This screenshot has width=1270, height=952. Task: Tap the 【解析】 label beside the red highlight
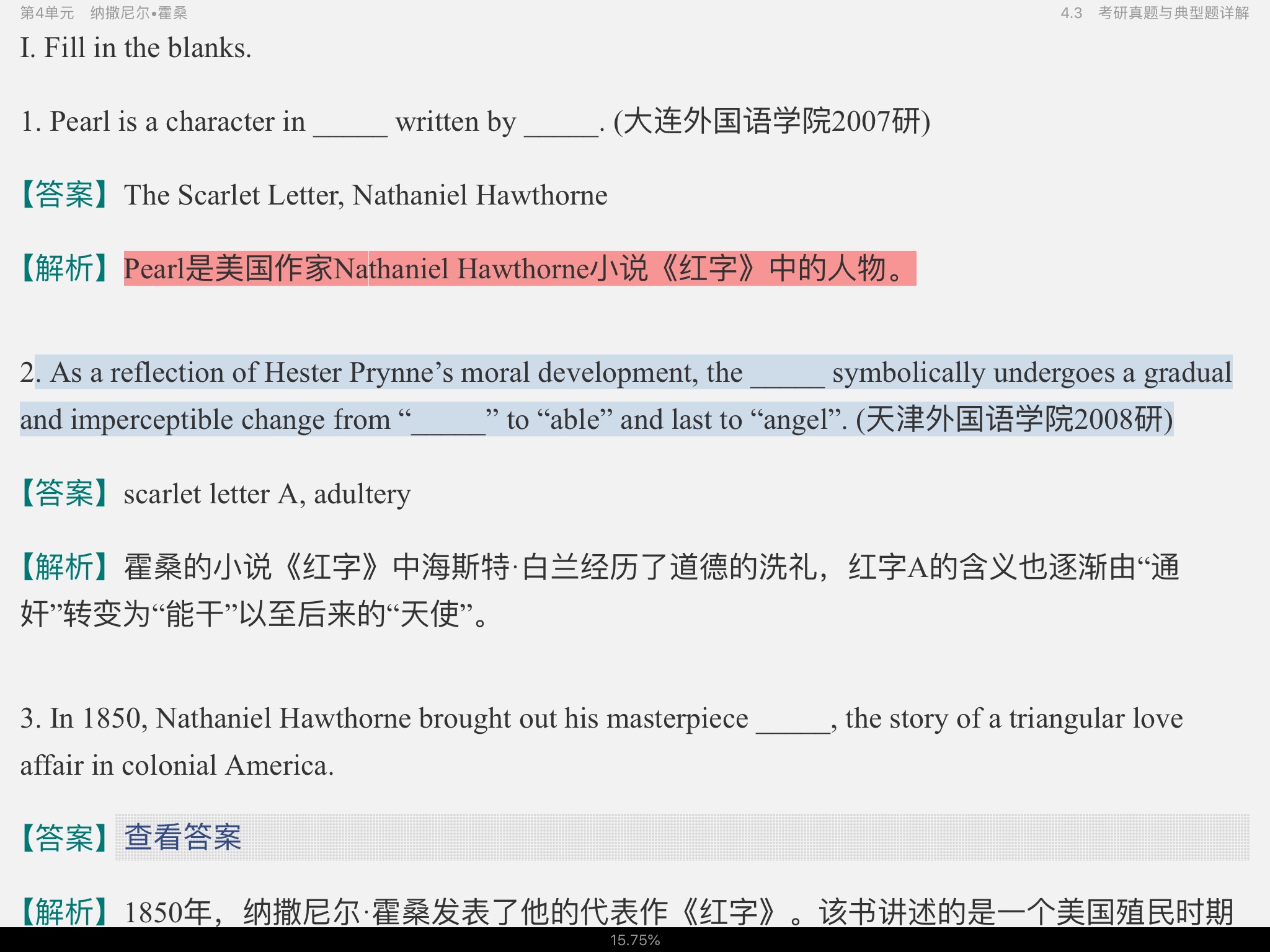click(64, 269)
